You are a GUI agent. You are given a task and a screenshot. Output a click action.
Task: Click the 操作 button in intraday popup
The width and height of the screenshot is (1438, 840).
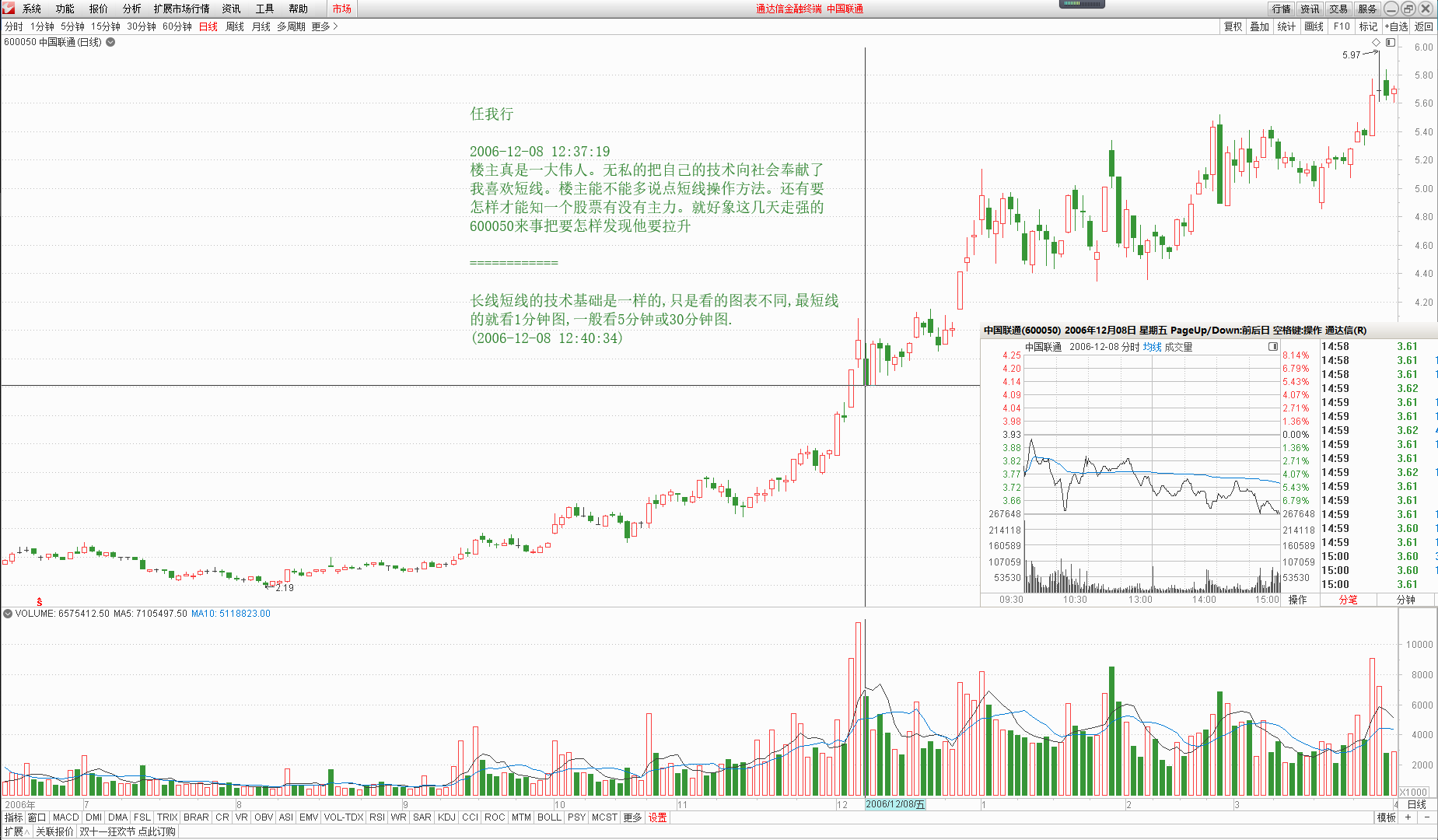tap(1298, 600)
